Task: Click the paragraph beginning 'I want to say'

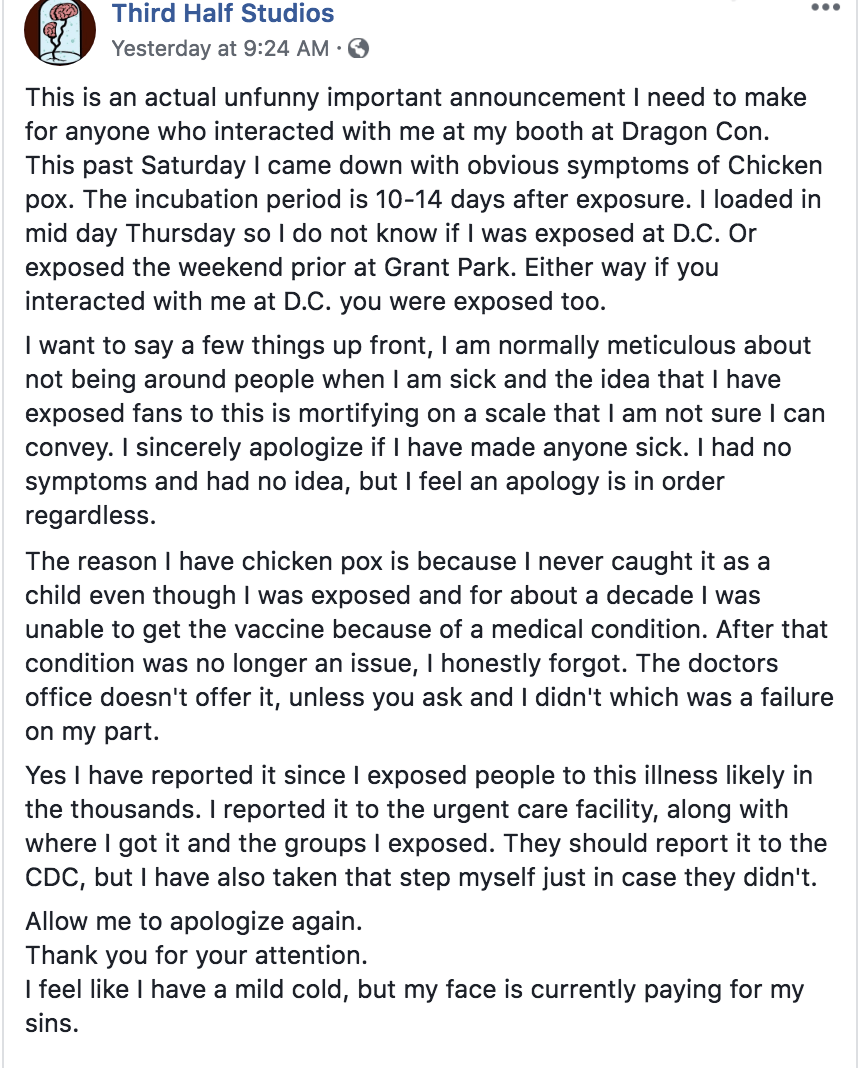Action: point(418,429)
